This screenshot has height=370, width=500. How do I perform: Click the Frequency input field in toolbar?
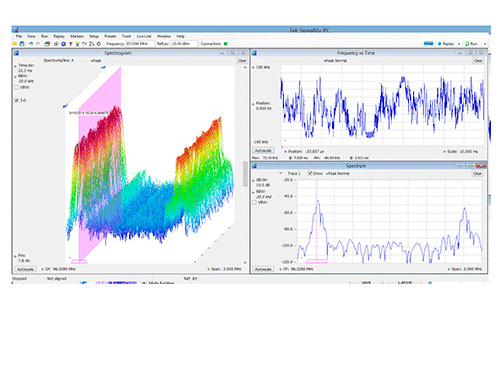click(x=140, y=44)
